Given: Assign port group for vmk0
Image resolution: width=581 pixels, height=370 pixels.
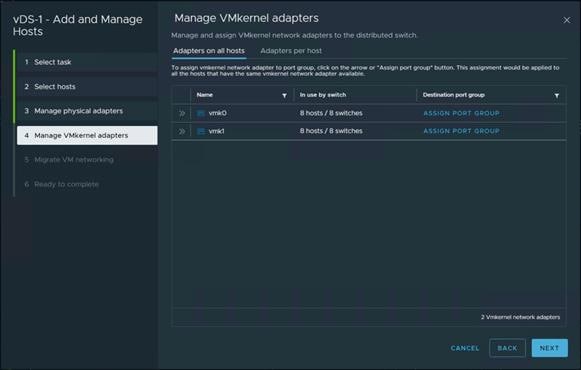Looking at the screenshot, I should point(461,113).
